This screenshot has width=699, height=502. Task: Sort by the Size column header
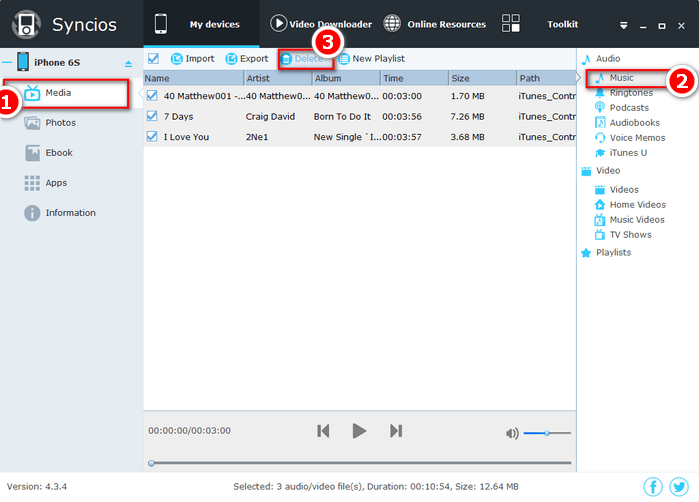click(482, 78)
